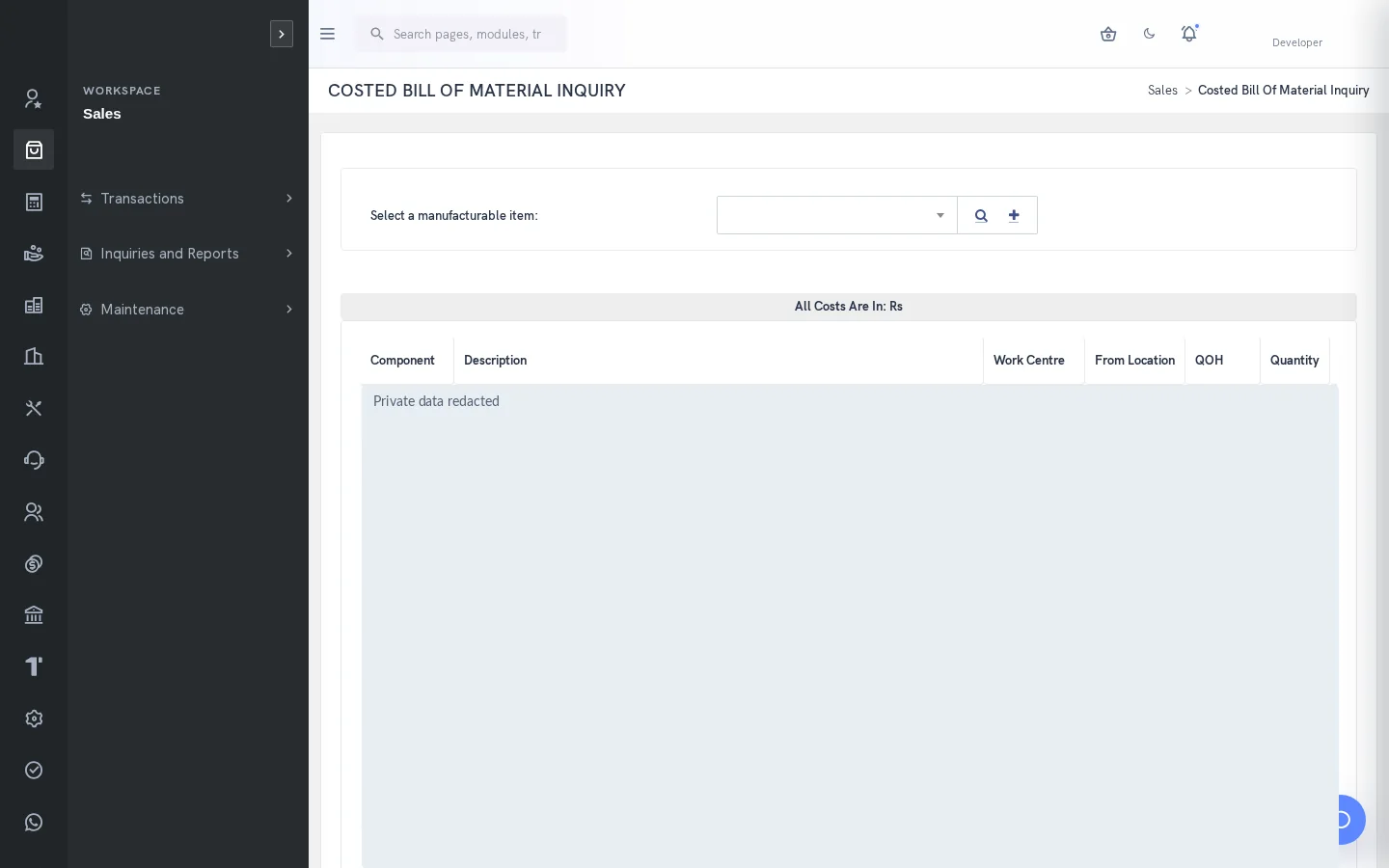1389x868 pixels.
Task: Open notifications via the bell icon
Action: [1189, 34]
